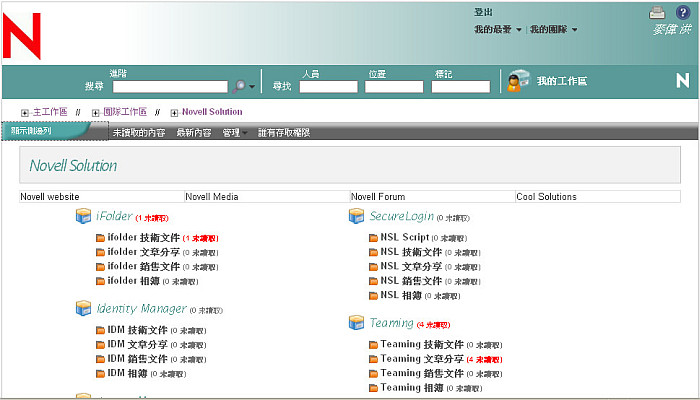The width and height of the screenshot is (700, 400).
Task: Click the user name at top right
Action: [x=672, y=30]
